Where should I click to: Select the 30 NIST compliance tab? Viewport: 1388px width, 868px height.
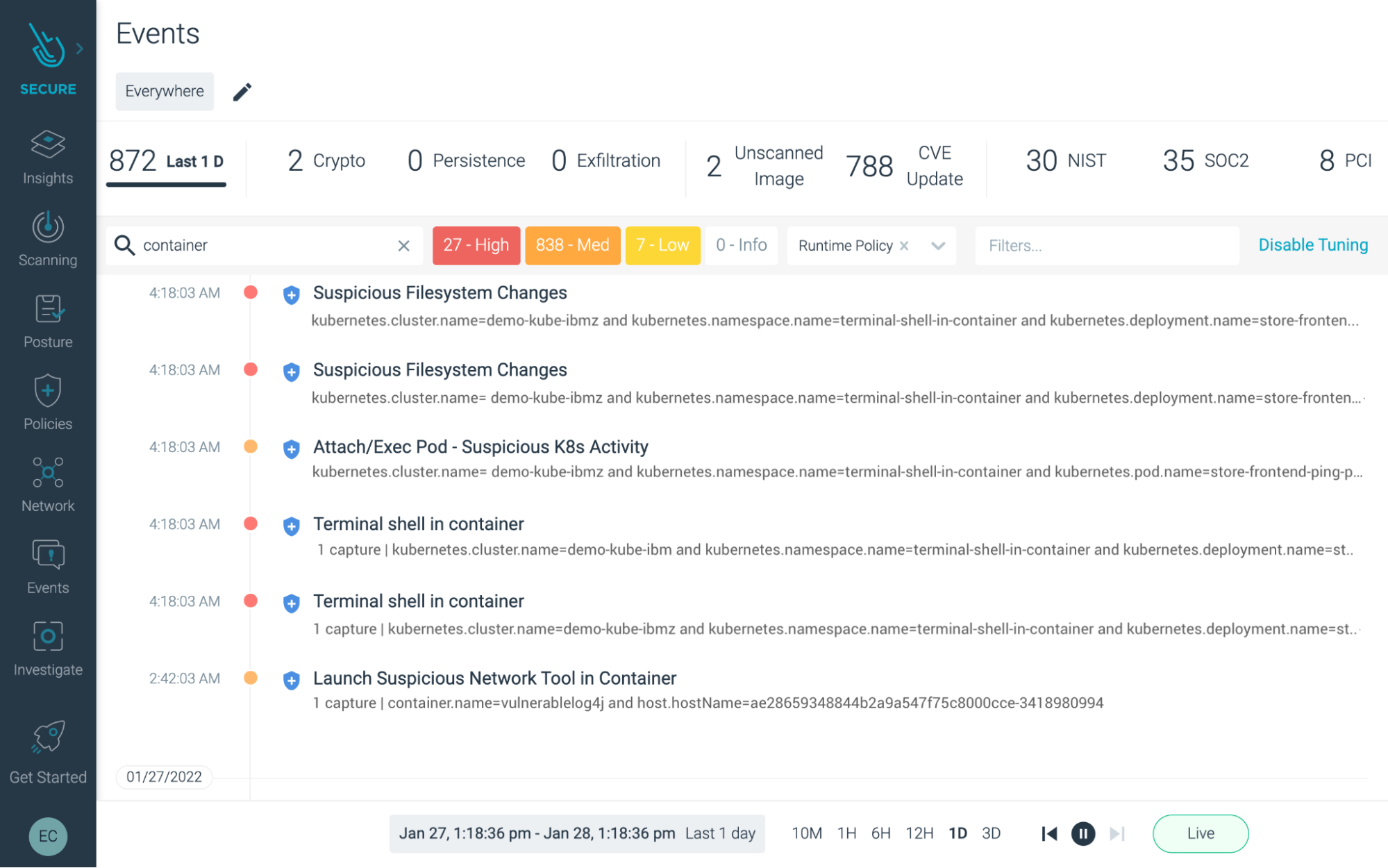click(x=1065, y=161)
